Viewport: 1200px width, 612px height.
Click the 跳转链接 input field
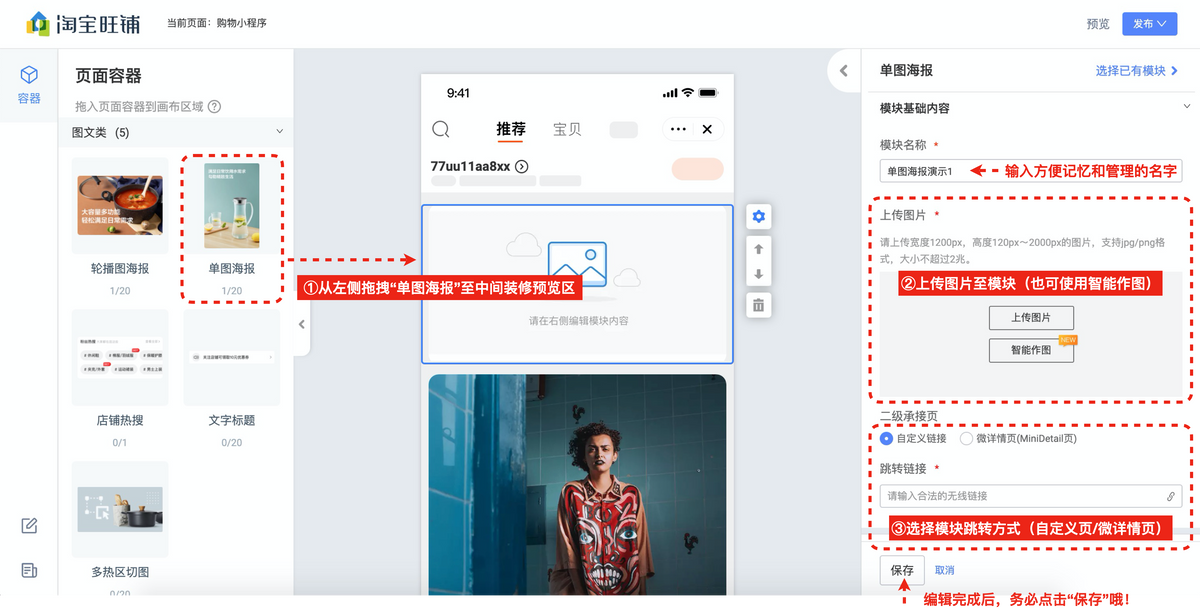(x=1031, y=496)
